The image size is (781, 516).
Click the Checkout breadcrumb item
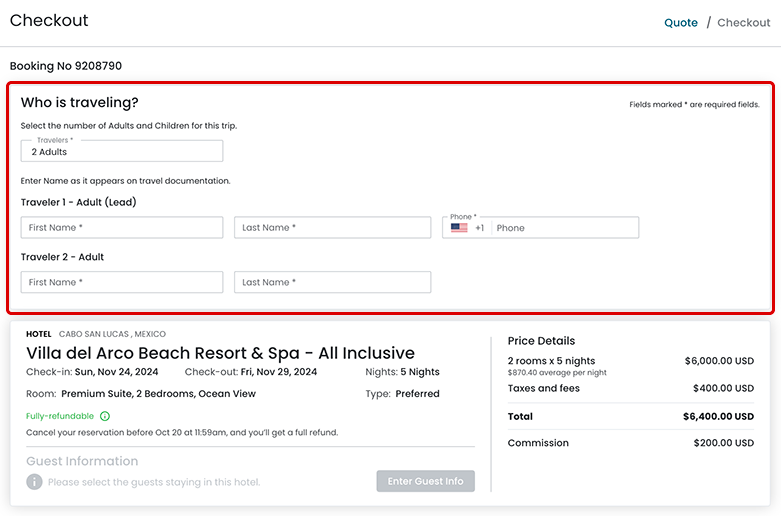(x=744, y=23)
